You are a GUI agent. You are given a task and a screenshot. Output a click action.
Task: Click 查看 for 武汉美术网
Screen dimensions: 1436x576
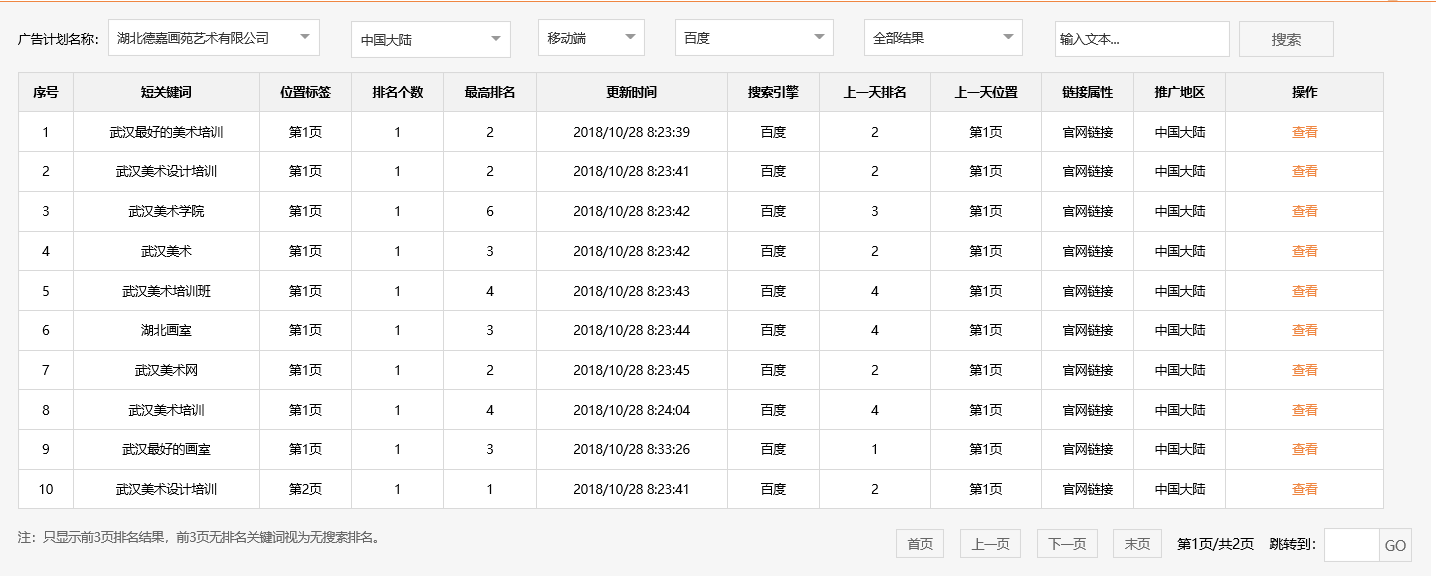click(1305, 370)
